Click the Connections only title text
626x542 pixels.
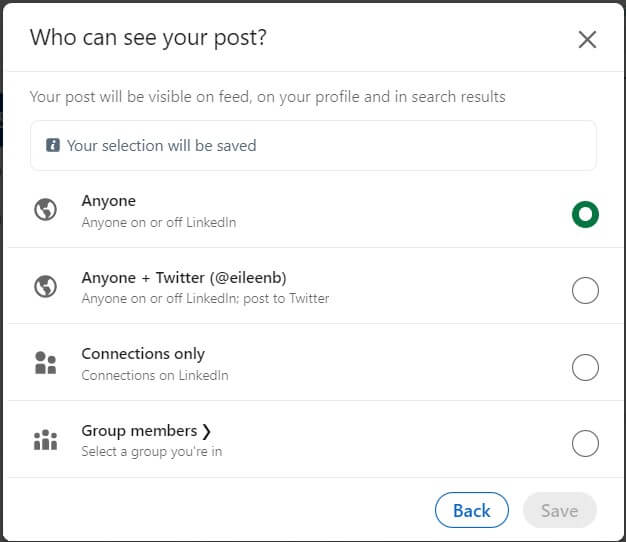(x=143, y=354)
